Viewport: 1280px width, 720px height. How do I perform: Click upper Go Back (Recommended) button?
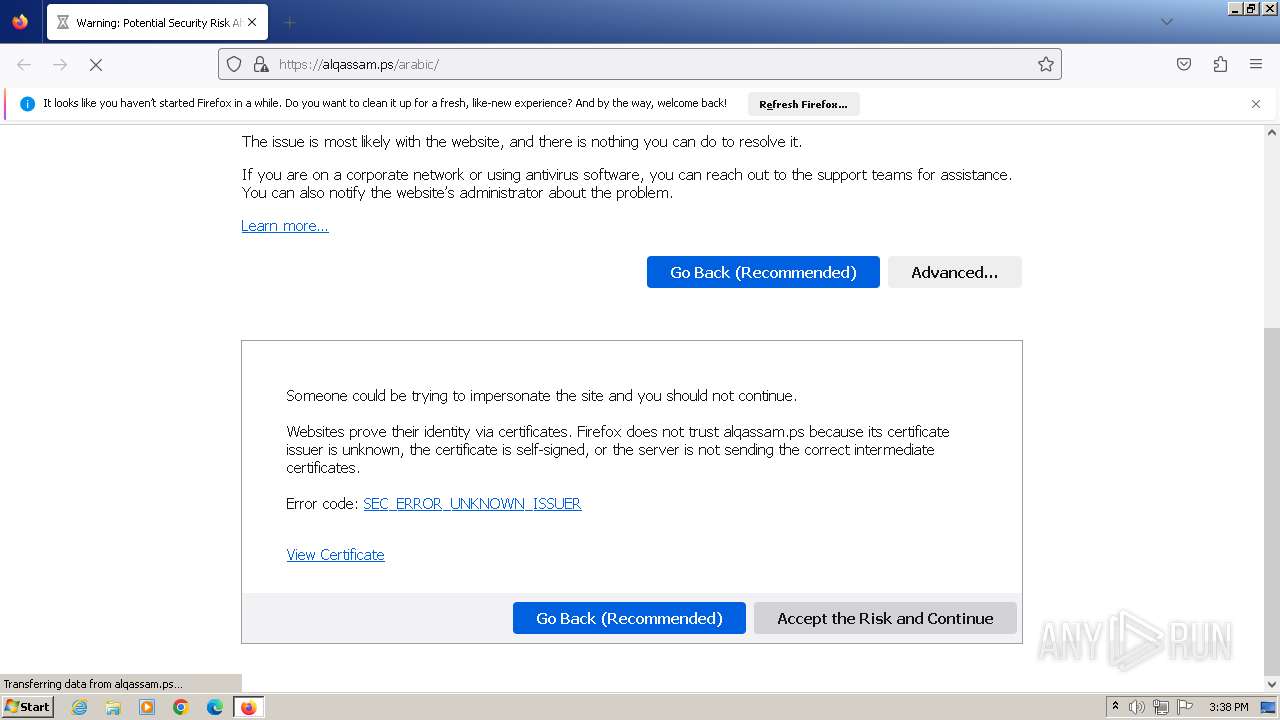point(763,272)
